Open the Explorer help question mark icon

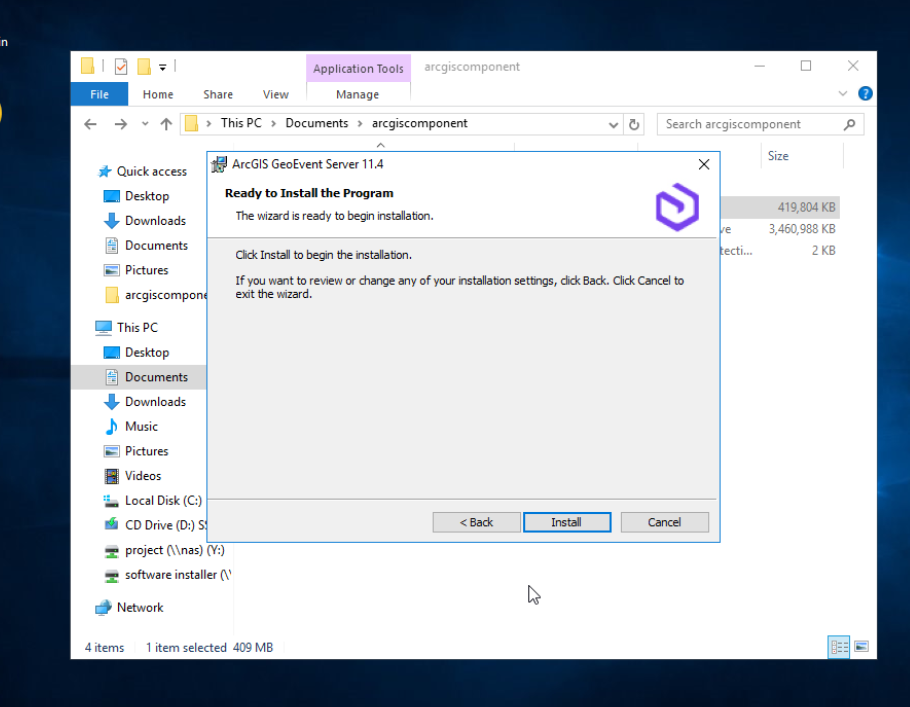pyautogui.click(x=865, y=93)
